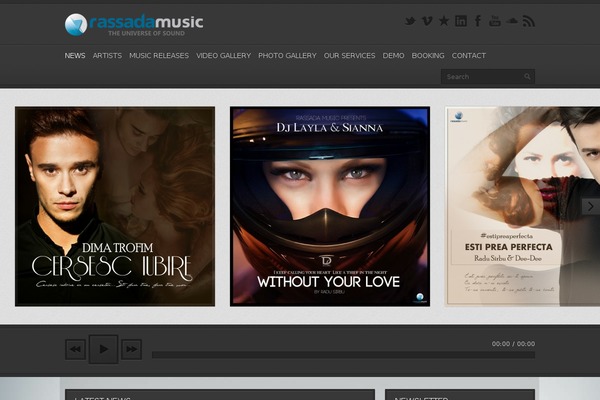Open Music Releases menu item
Image resolution: width=600 pixels, height=400 pixels.
pos(159,56)
